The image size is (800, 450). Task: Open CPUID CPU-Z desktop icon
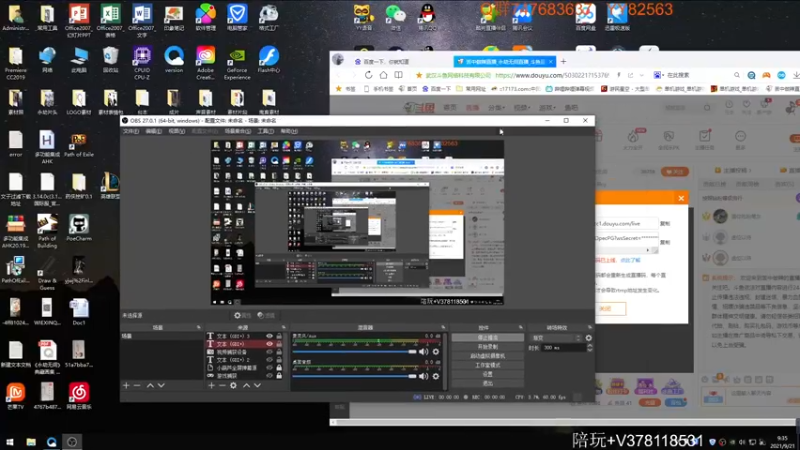[x=142, y=63]
